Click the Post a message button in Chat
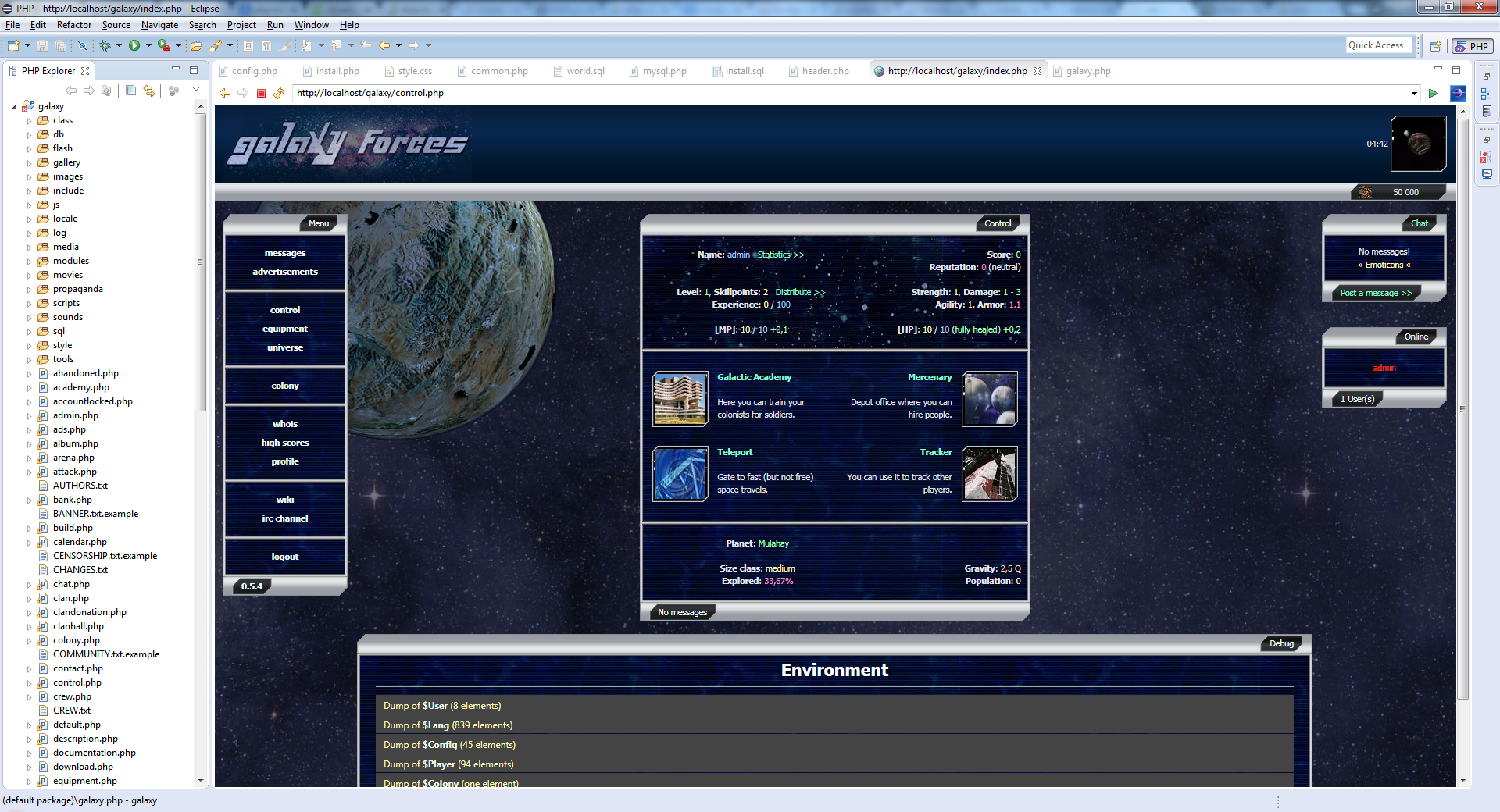Viewport: 1500px width, 812px height. pos(1374,293)
